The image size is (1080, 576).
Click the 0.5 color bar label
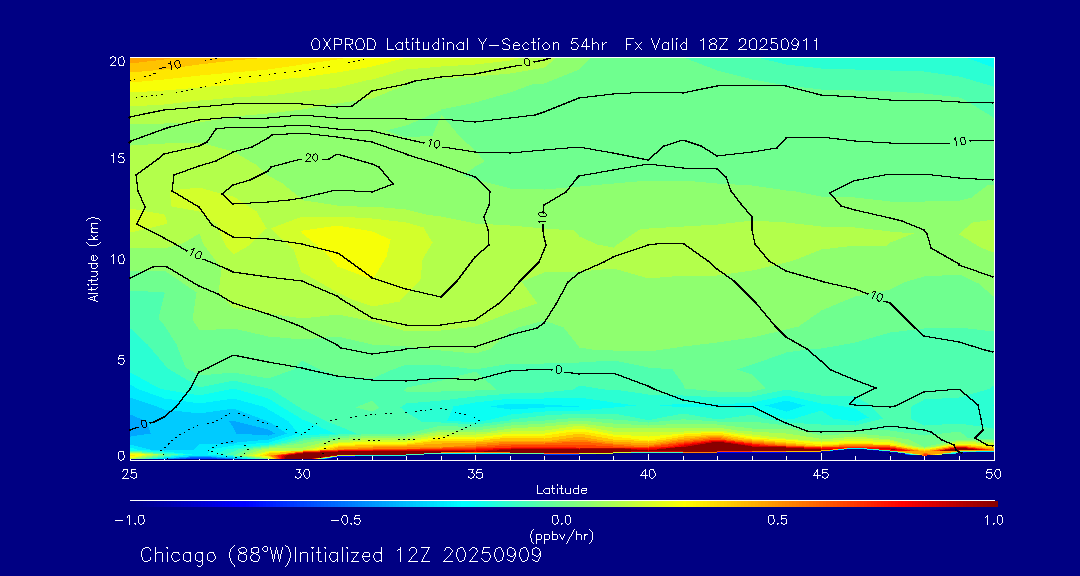777,520
